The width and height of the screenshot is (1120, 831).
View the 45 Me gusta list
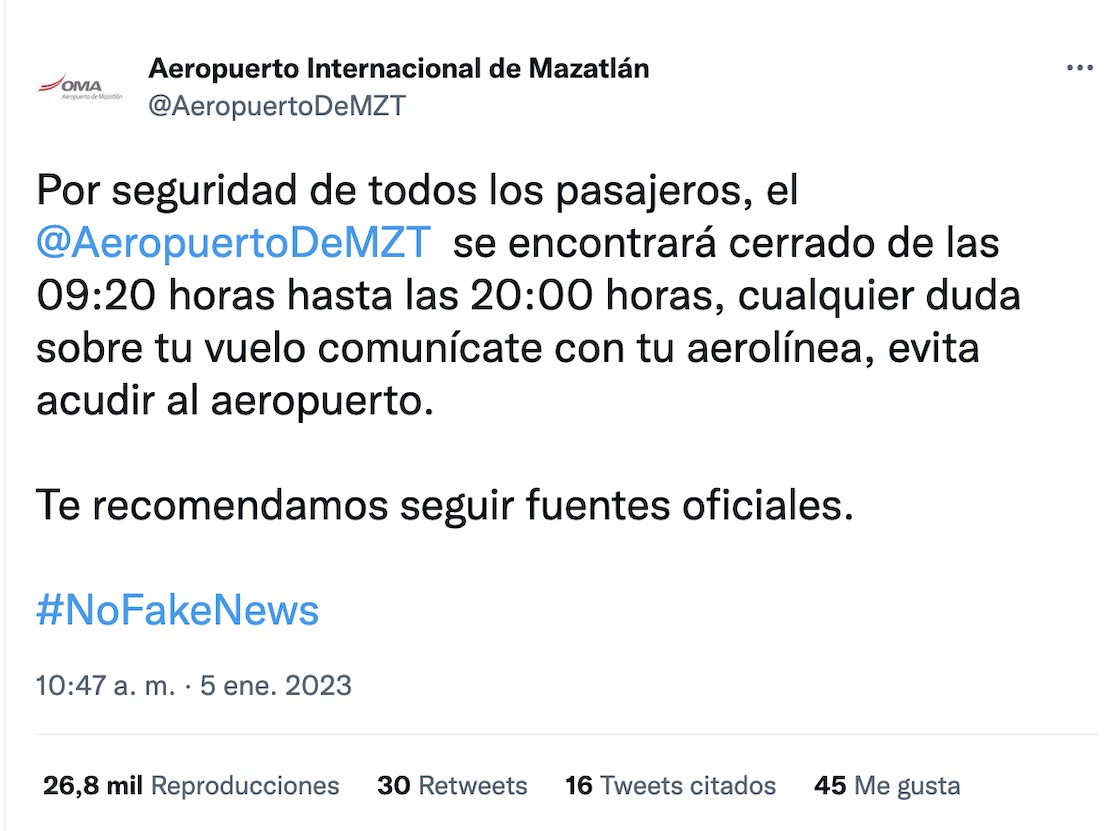tap(887, 786)
